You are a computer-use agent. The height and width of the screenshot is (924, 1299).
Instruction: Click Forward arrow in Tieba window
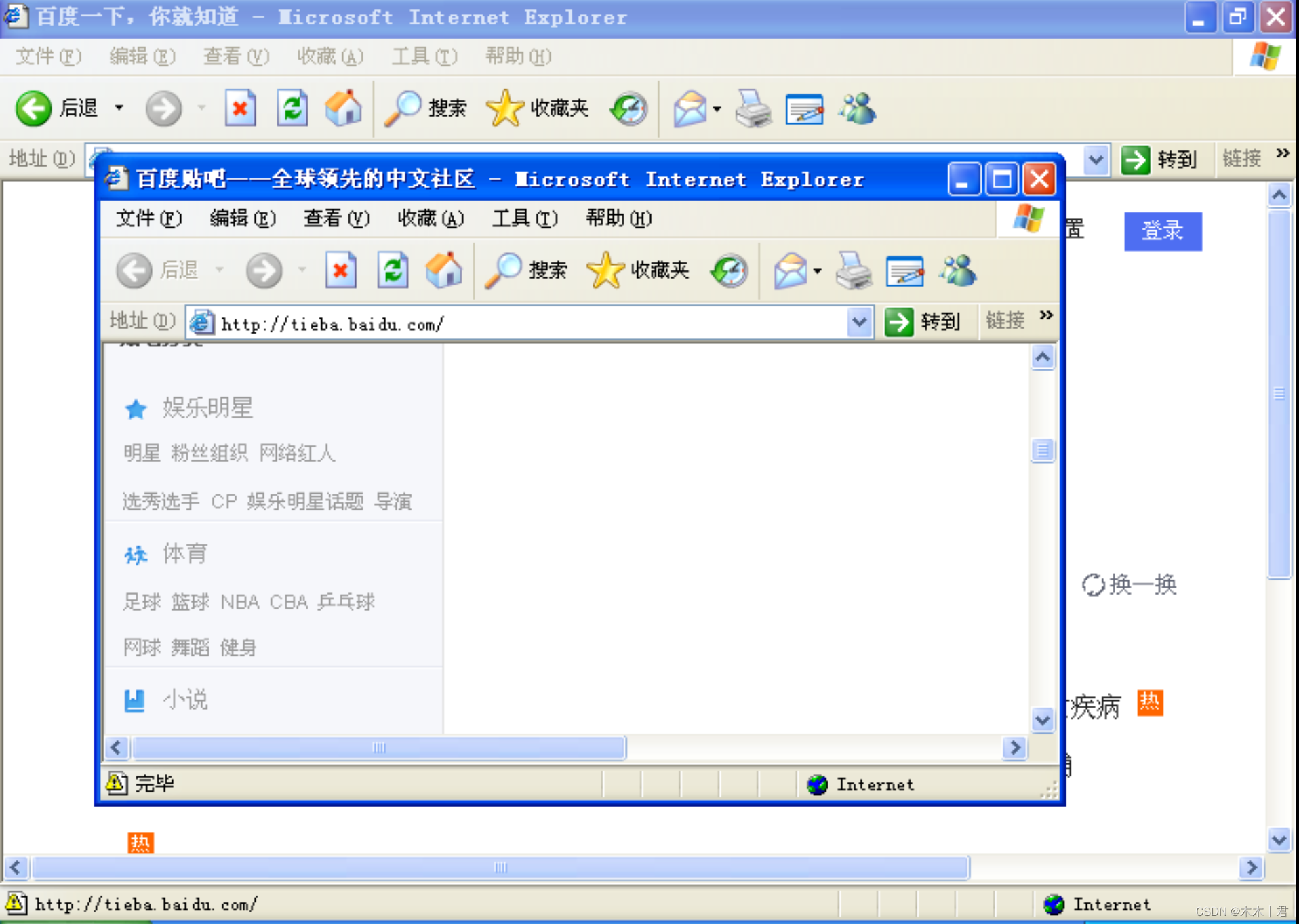click(264, 270)
